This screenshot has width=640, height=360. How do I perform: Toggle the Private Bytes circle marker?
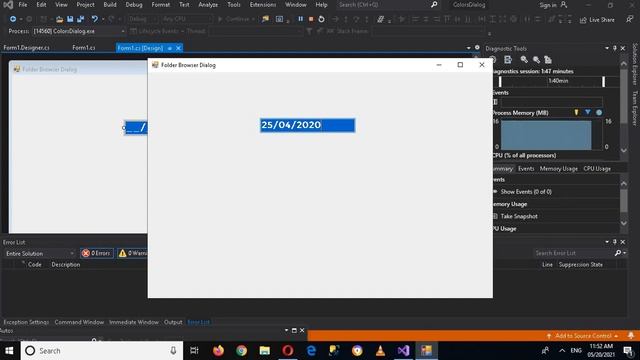click(599, 112)
